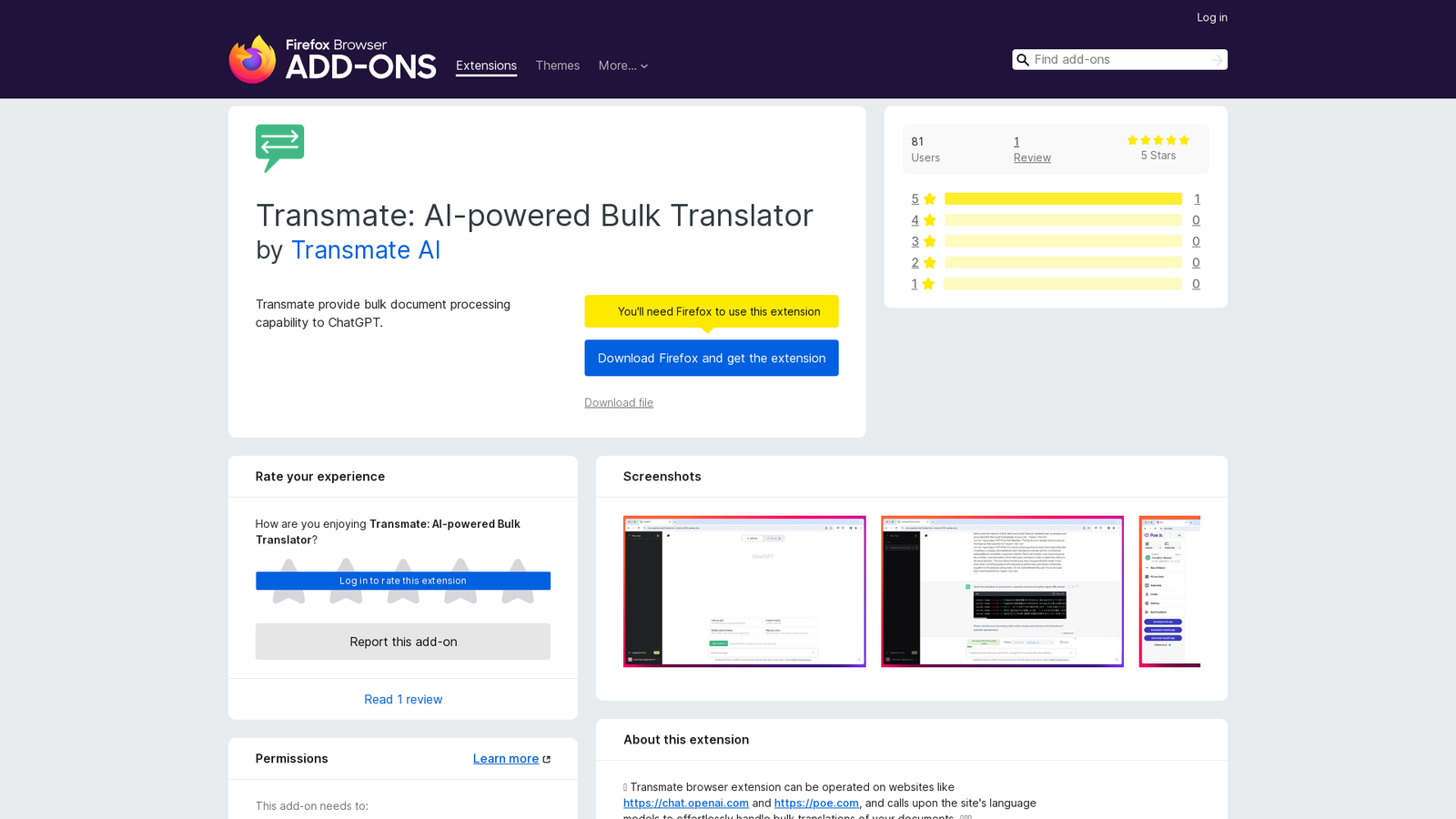Image resolution: width=1456 pixels, height=819 pixels.
Task: Open the third partially visible screenshot
Action: pyautogui.click(x=1169, y=591)
